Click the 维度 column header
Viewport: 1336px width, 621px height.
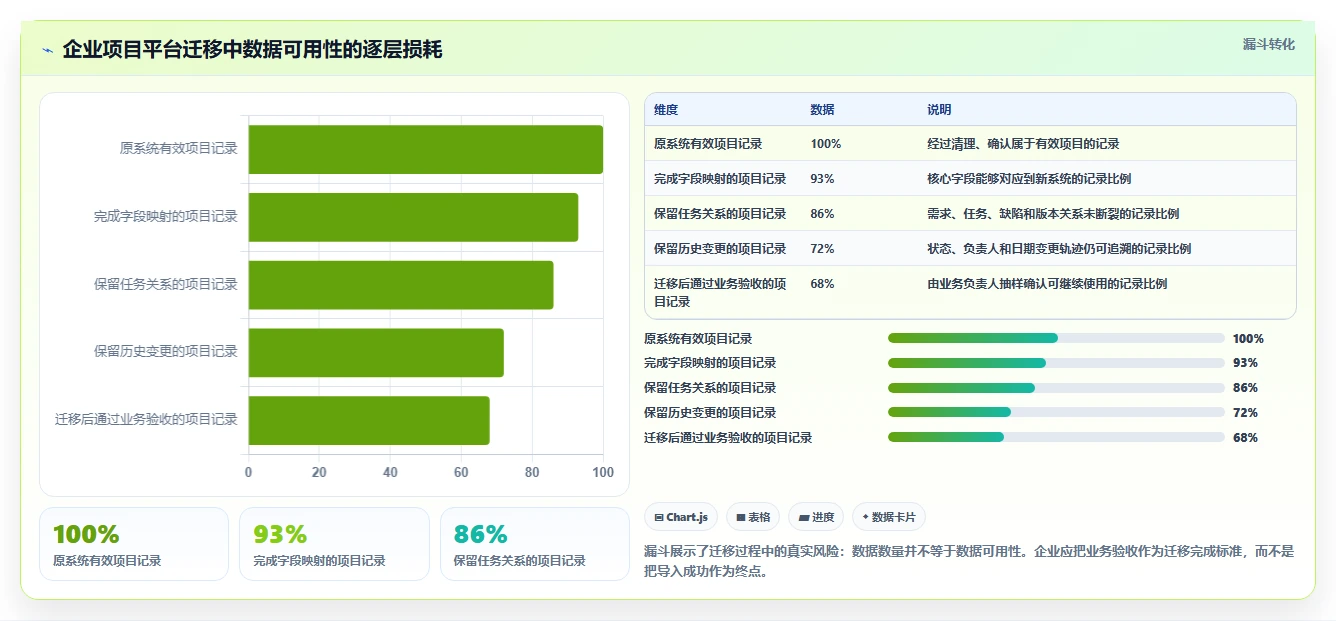(x=666, y=110)
